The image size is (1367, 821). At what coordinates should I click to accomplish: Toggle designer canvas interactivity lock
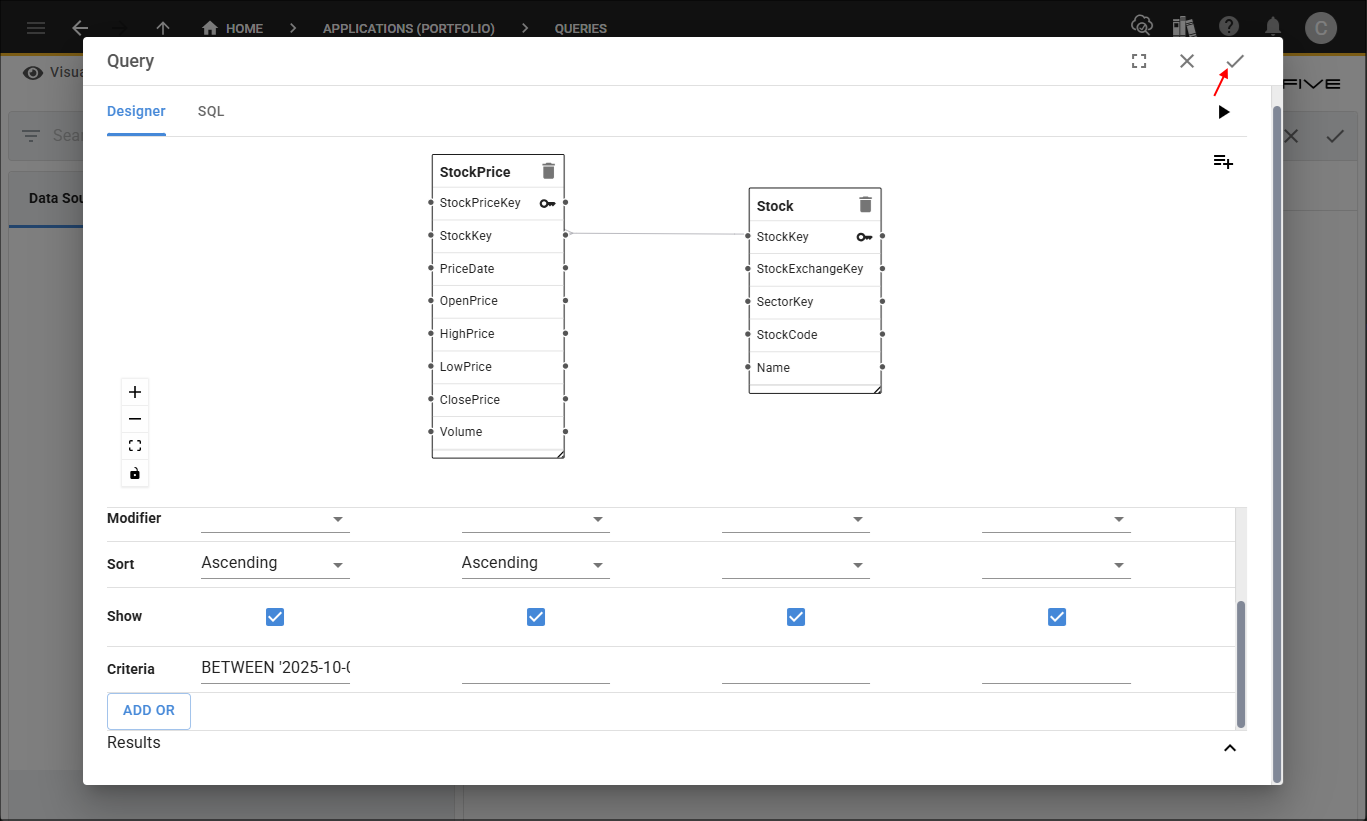tap(135, 473)
